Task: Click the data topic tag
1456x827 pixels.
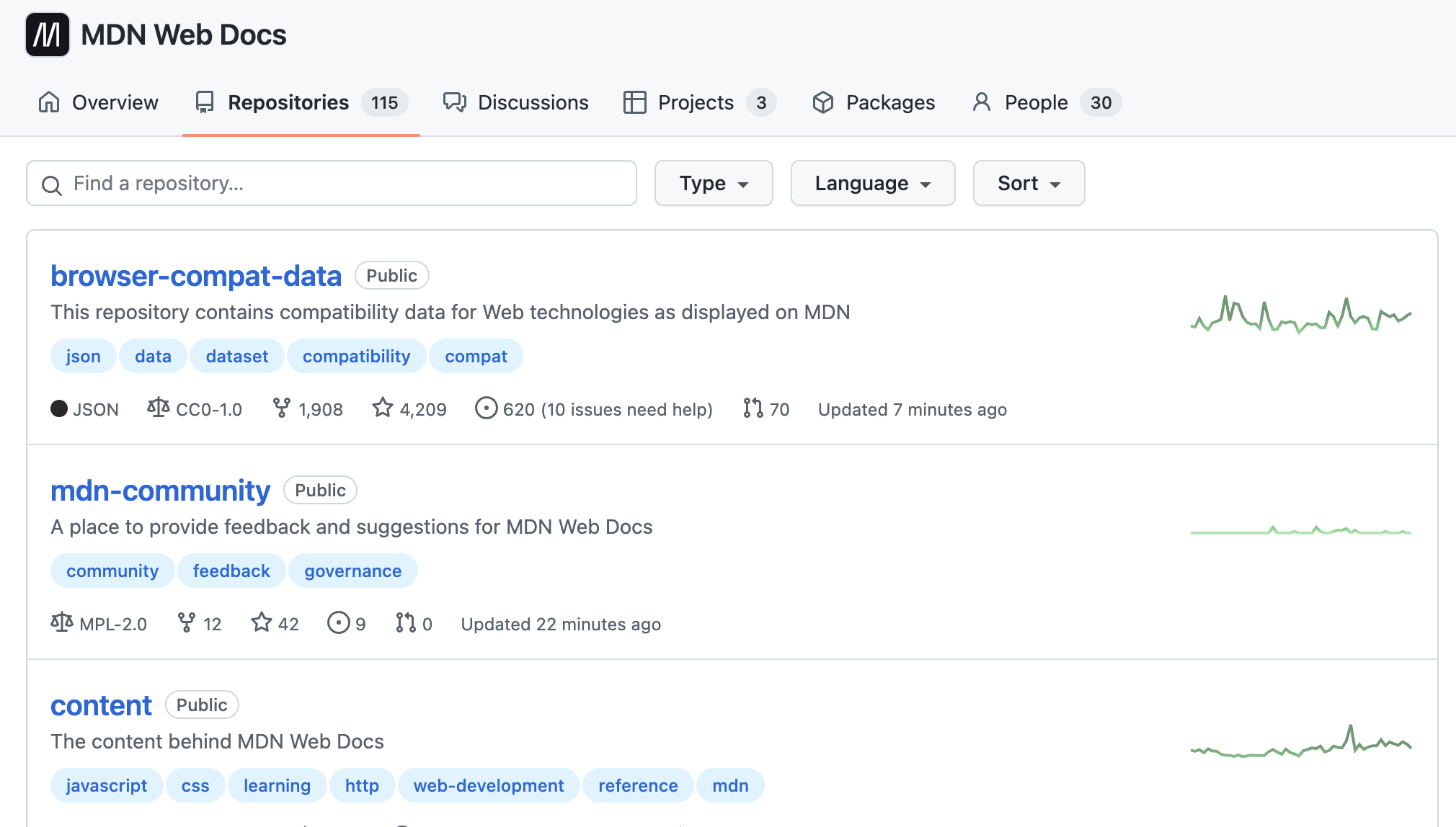Action: (154, 356)
